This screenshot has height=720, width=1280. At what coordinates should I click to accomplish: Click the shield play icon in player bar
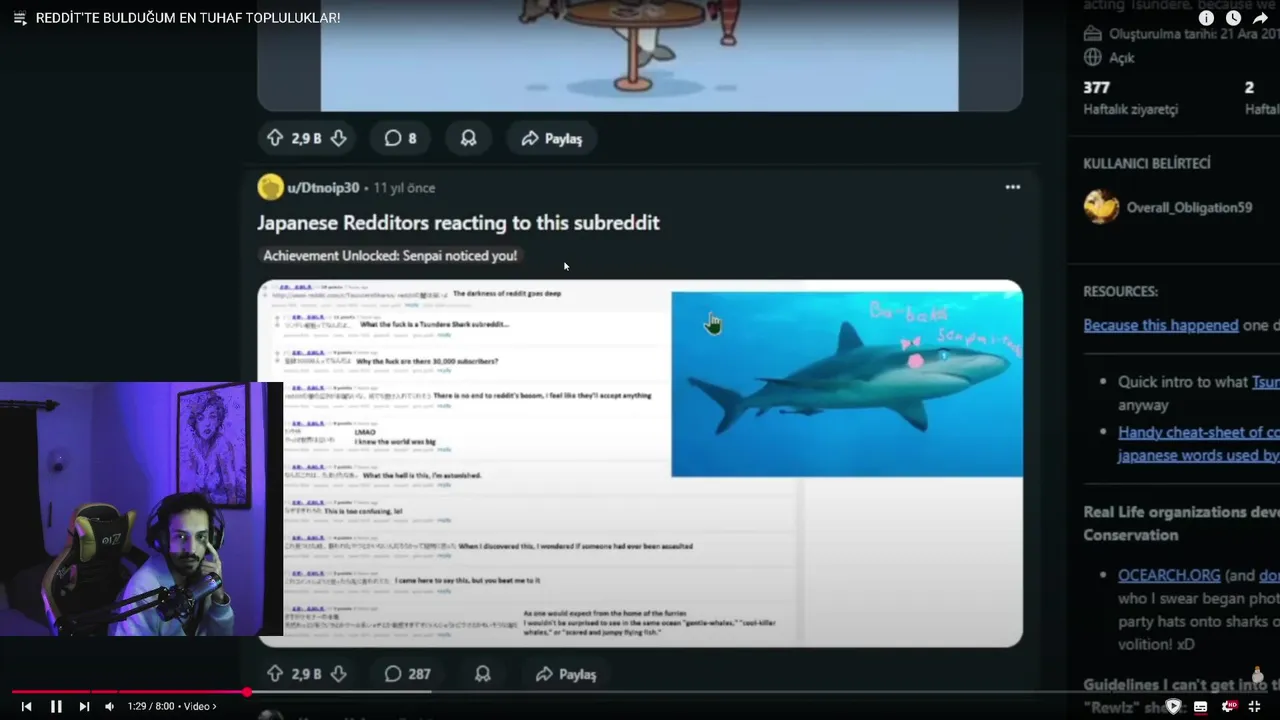point(1173,706)
